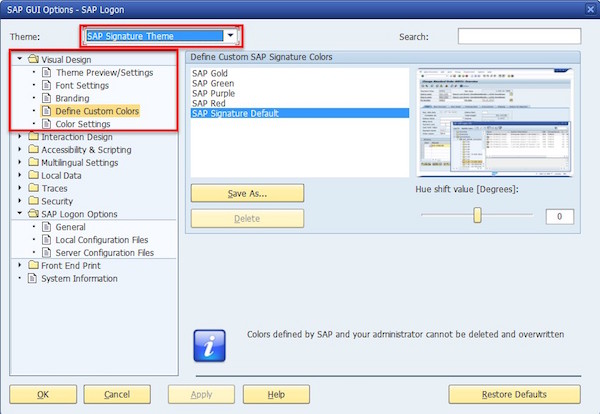Image resolution: width=600 pixels, height=414 pixels.
Task: Click the SAP Logon Options folder icon
Action: tap(33, 214)
